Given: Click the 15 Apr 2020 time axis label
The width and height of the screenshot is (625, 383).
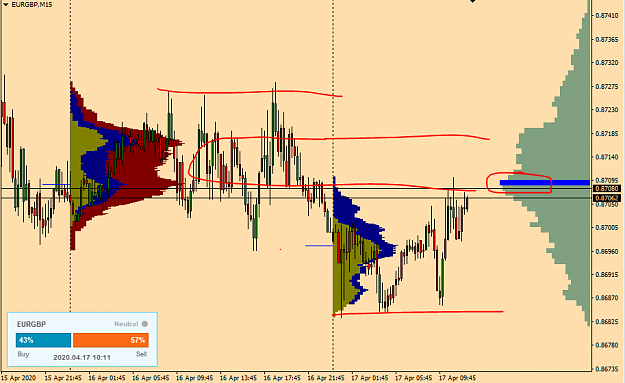Looking at the screenshot, I should pos(19,378).
